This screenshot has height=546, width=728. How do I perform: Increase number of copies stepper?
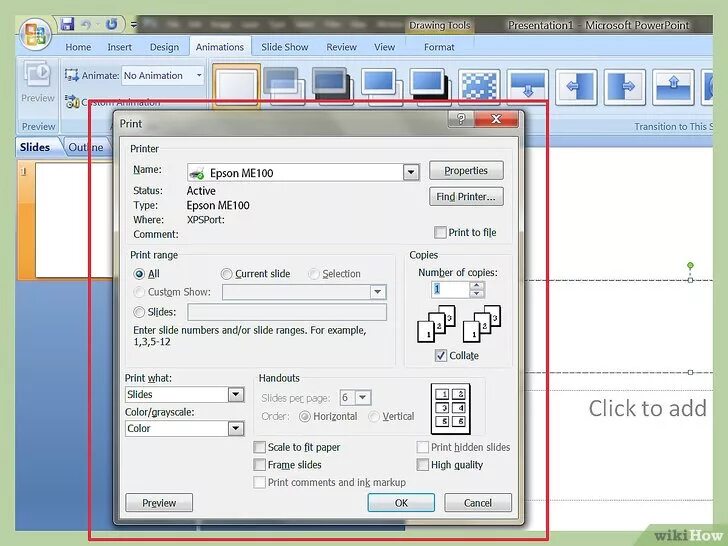coord(477,286)
